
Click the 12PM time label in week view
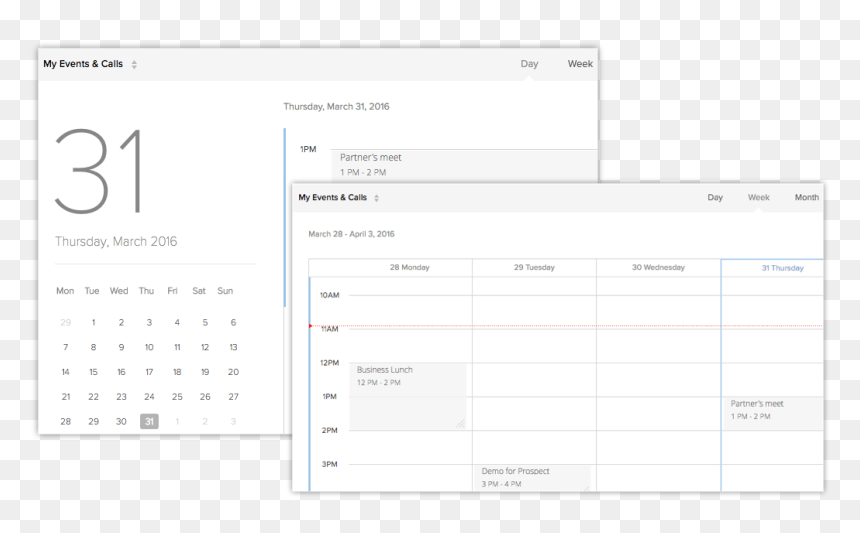(330, 362)
